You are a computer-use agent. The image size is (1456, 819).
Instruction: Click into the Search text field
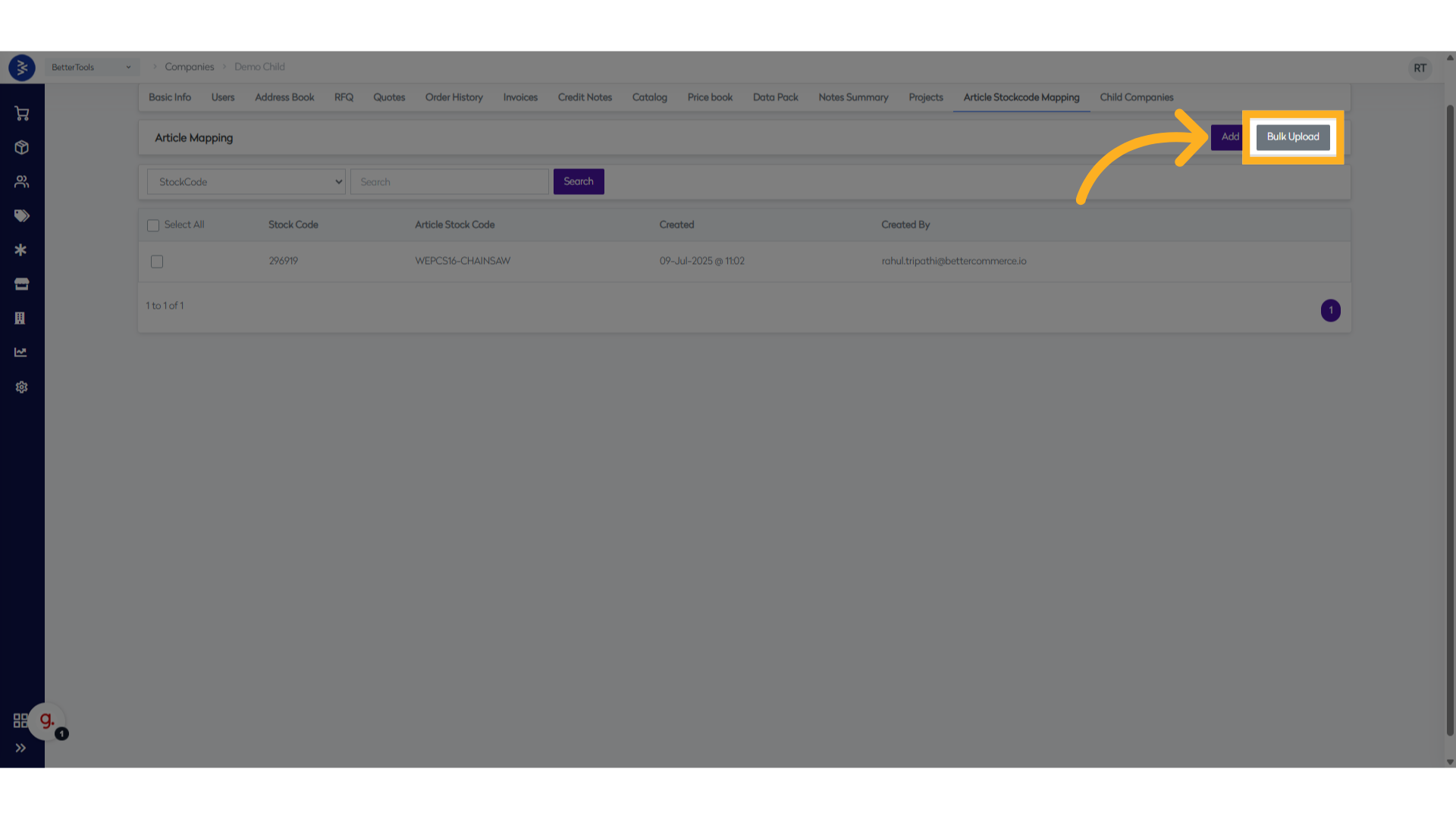point(449,182)
